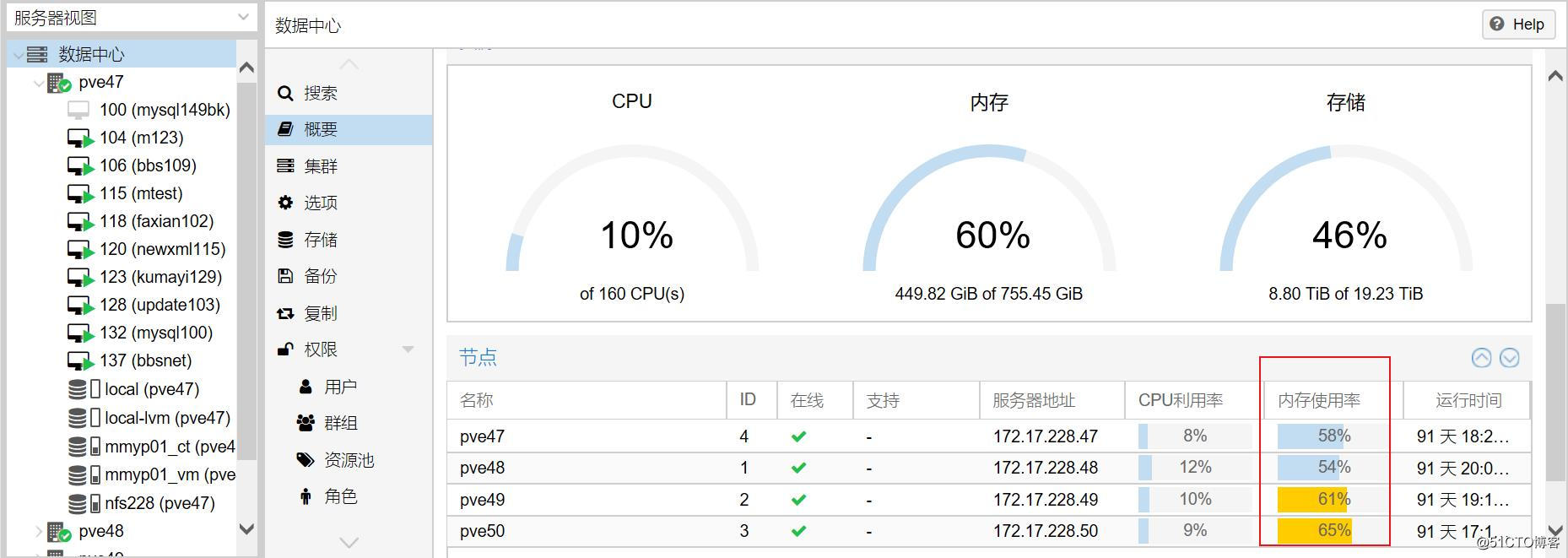Screen dimensions: 1568x558
Task: Click the resource pool (资源池) tags icon
Action: (305, 460)
